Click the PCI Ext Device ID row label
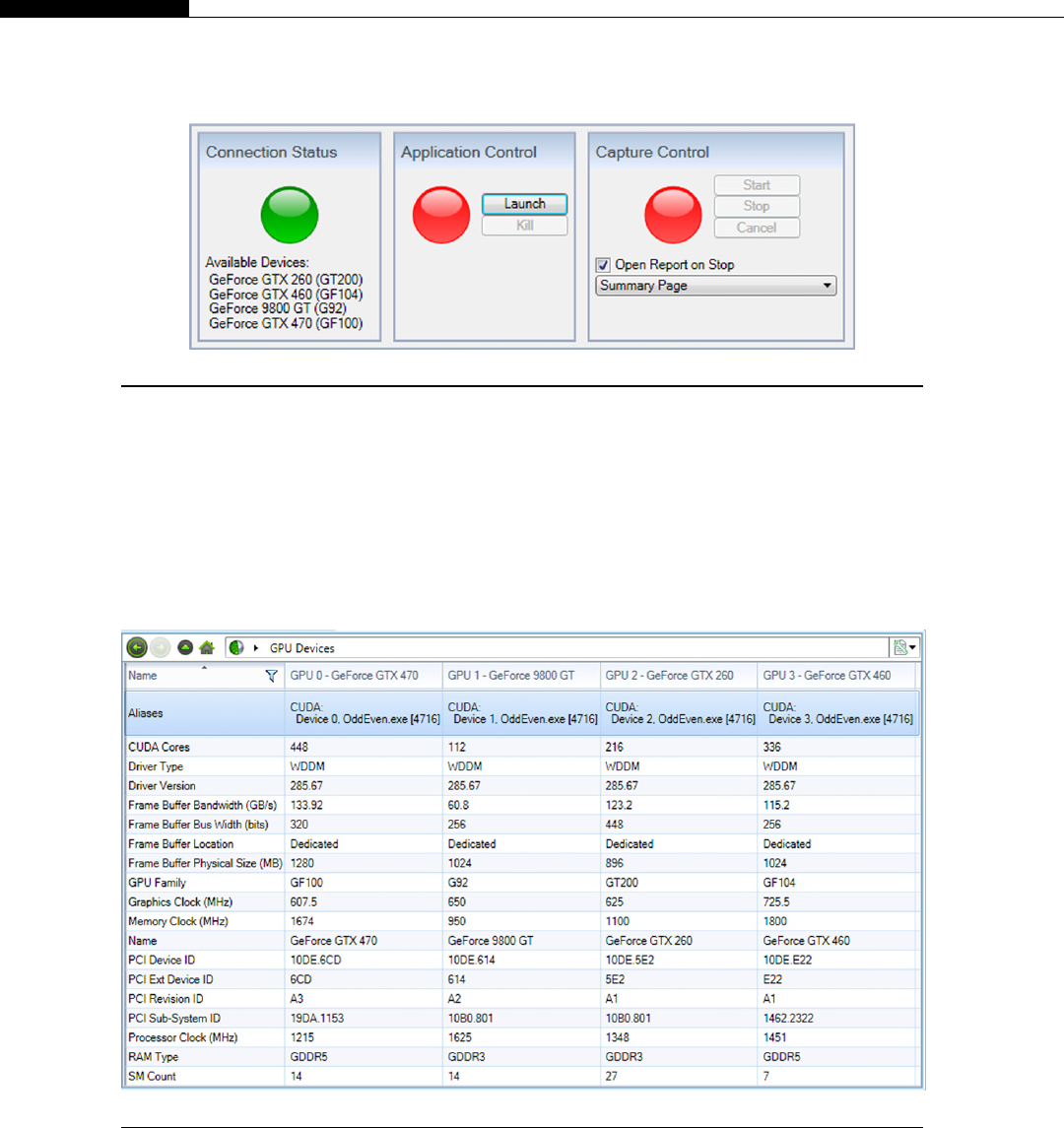Viewport: 1064px width, 1128px height. (170, 980)
